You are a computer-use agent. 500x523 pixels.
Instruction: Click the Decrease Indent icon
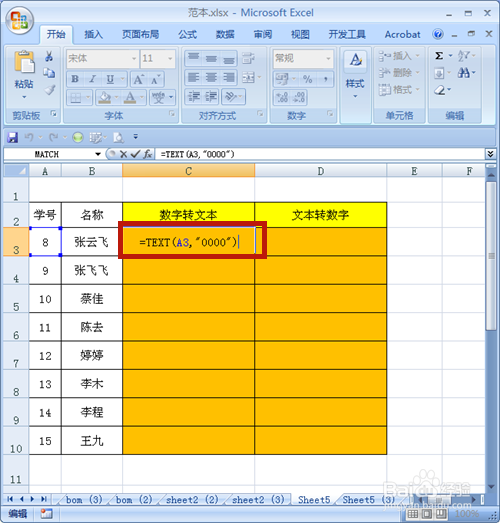pyautogui.click(x=193, y=97)
